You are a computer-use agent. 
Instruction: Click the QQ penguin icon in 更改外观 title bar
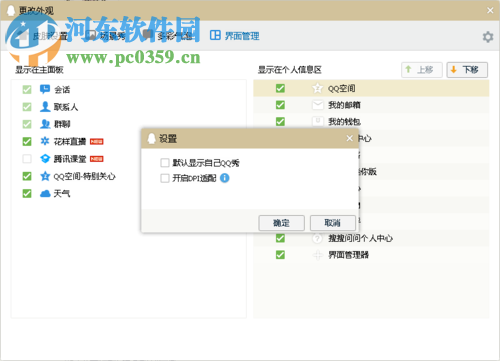[x=11, y=10]
